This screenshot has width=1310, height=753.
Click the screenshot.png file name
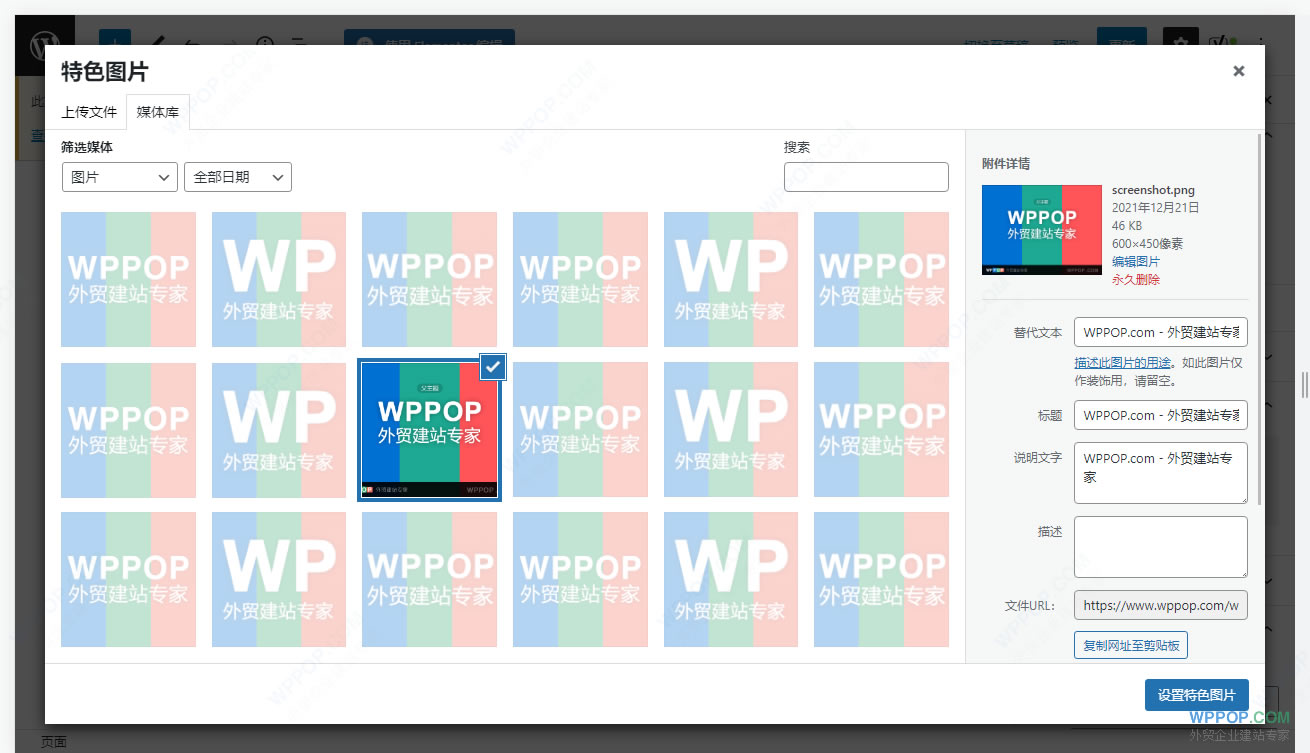[x=1153, y=190]
